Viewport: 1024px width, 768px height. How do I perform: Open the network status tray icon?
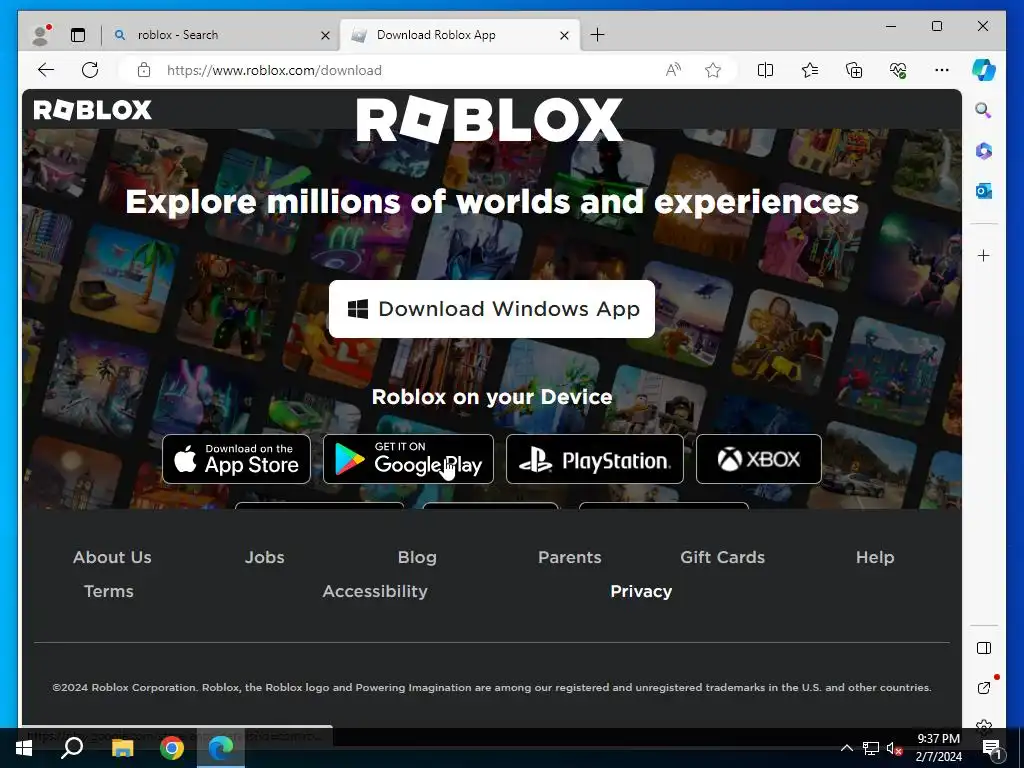pos(871,748)
